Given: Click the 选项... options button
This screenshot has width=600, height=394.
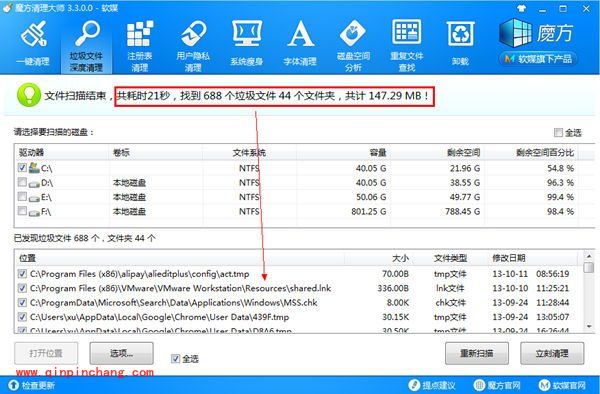Looking at the screenshot, I should click(x=122, y=353).
